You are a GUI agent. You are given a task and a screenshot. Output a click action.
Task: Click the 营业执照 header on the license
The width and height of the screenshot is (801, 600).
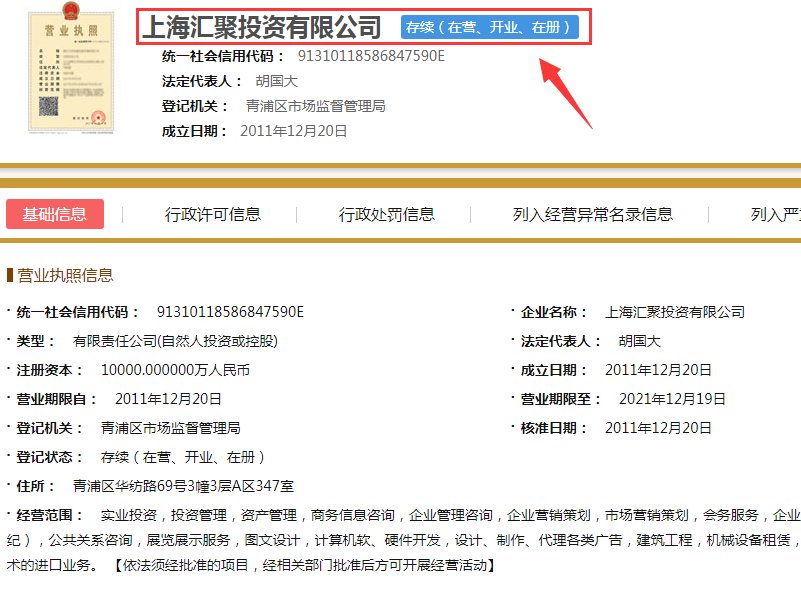click(x=72, y=29)
